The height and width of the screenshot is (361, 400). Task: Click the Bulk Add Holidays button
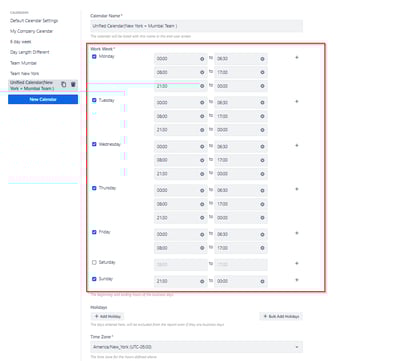tap(281, 316)
